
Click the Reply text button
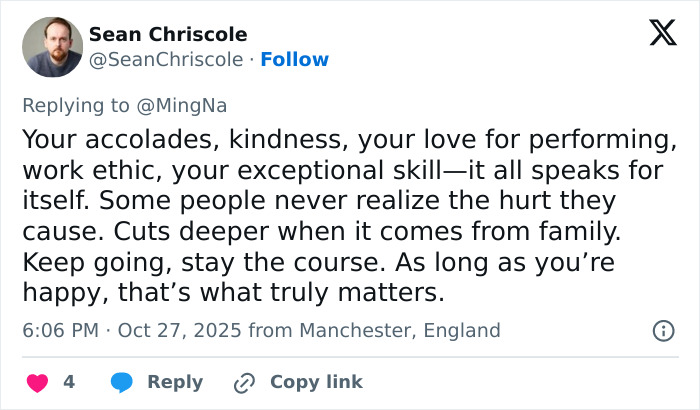175,382
